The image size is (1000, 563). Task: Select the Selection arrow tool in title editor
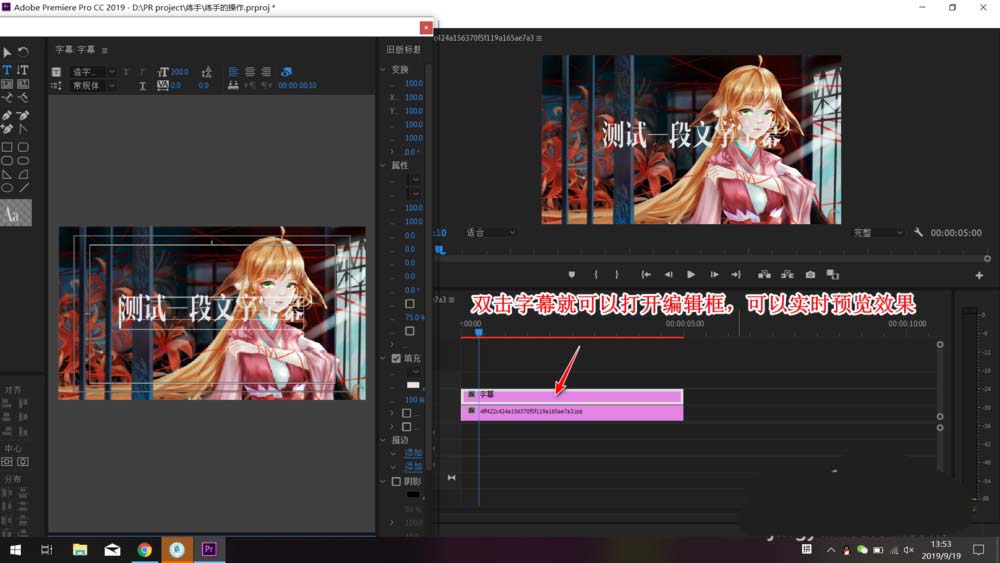pyautogui.click(x=7, y=52)
